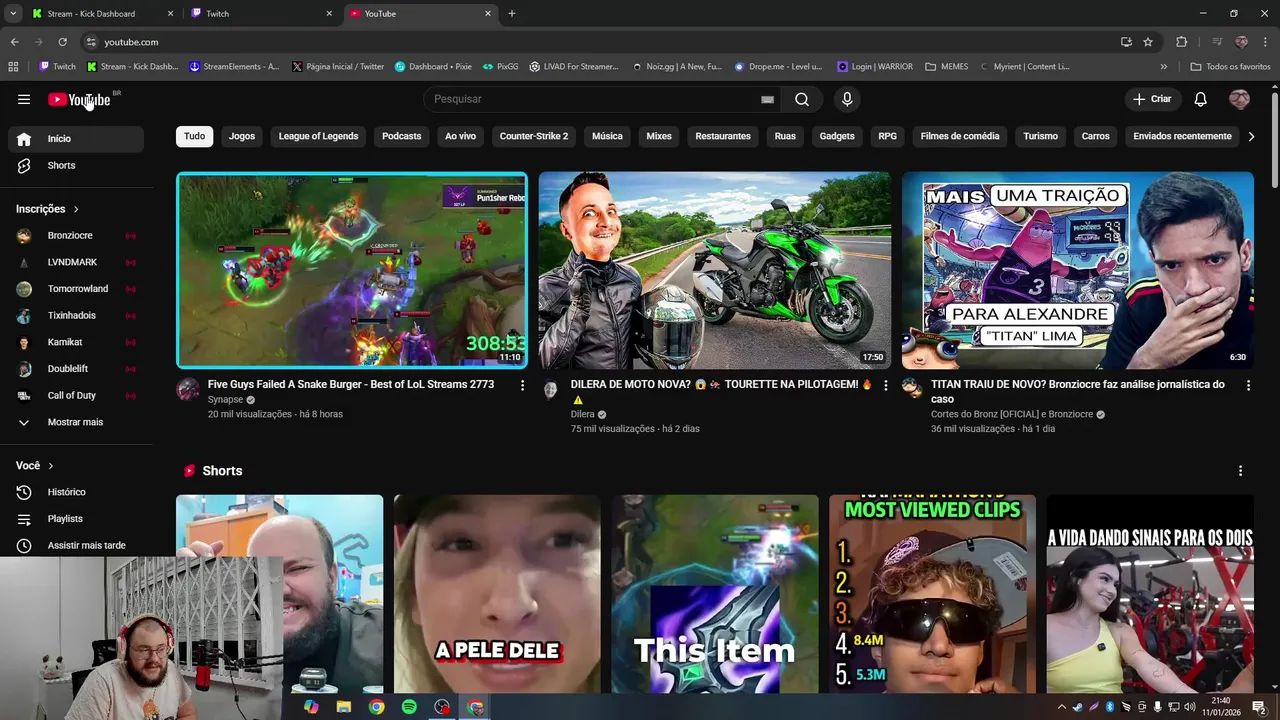Show hidden bookmarks with double chevron
The image size is (1280, 720).
[1163, 67]
